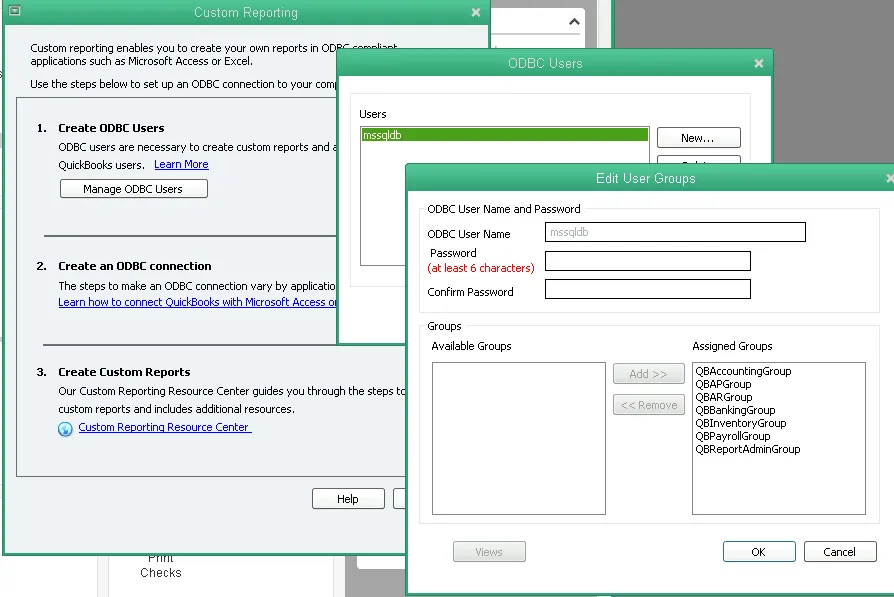Select mssqldb in the Users list
Image resolution: width=894 pixels, height=597 pixels.
coord(504,135)
